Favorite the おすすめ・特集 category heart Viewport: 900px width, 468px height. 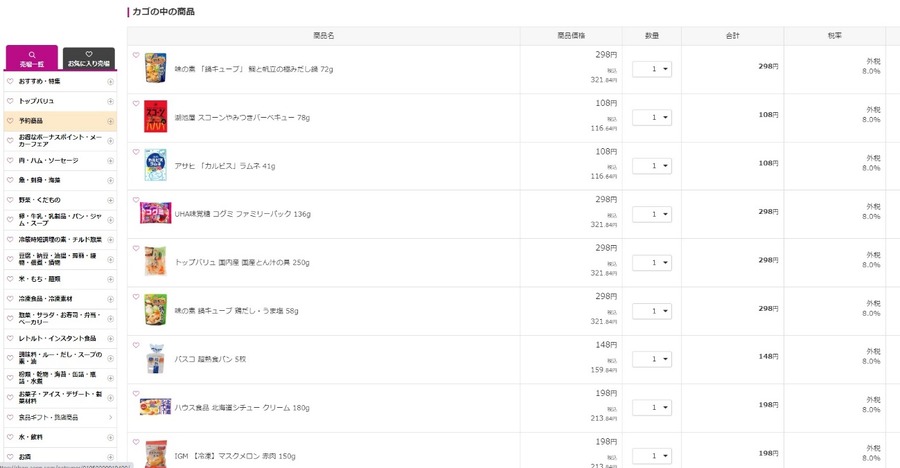click(x=10, y=82)
